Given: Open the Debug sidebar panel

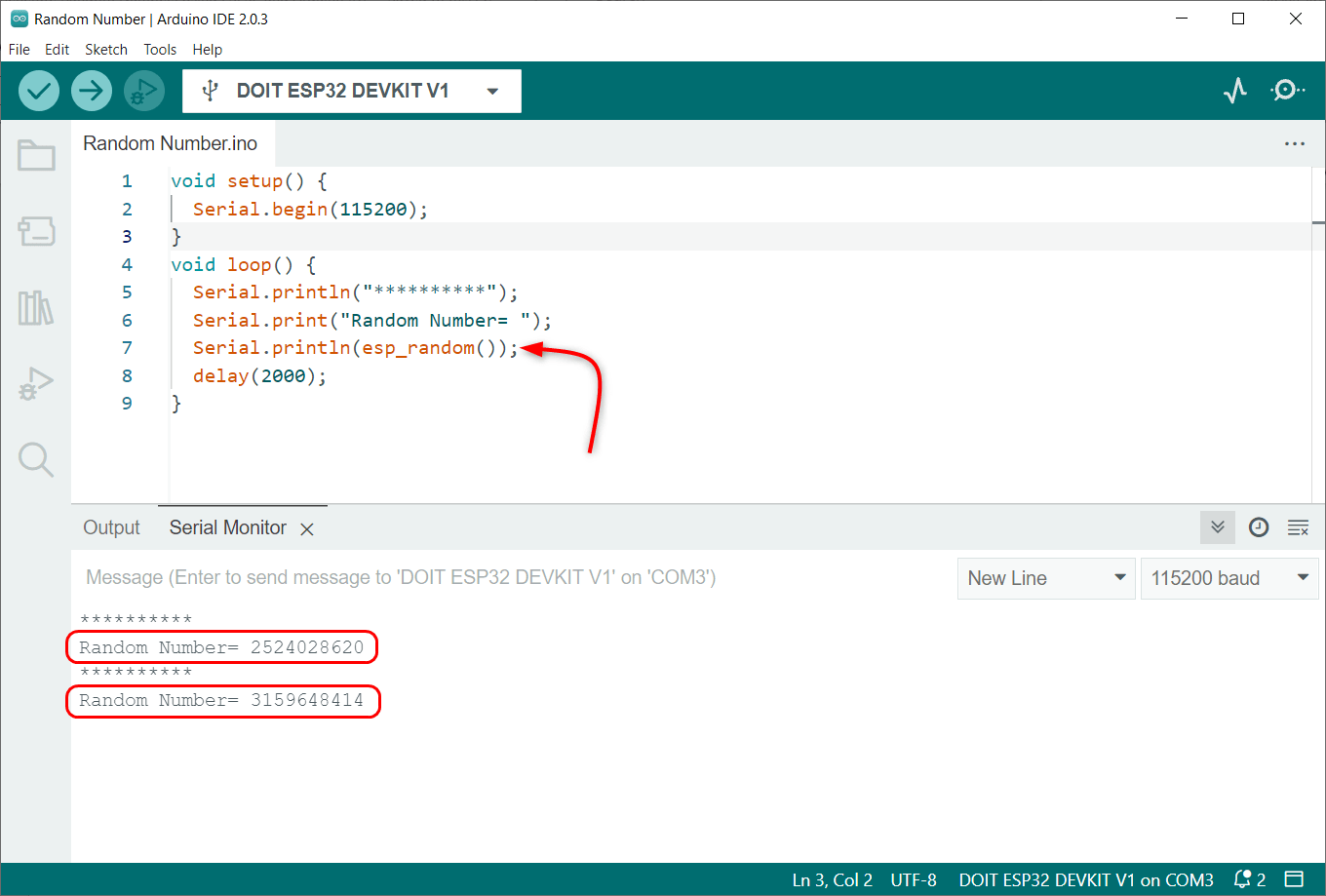Looking at the screenshot, I should pyautogui.click(x=35, y=383).
